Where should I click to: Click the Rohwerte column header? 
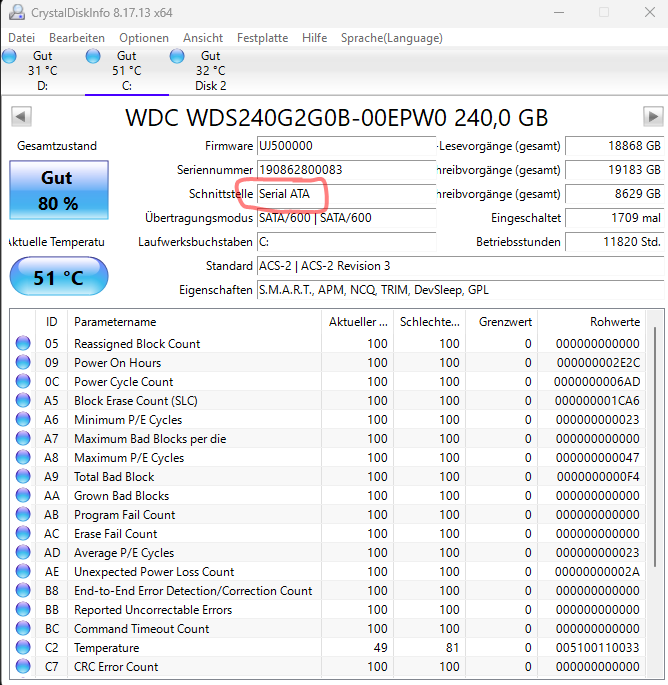click(x=592, y=322)
